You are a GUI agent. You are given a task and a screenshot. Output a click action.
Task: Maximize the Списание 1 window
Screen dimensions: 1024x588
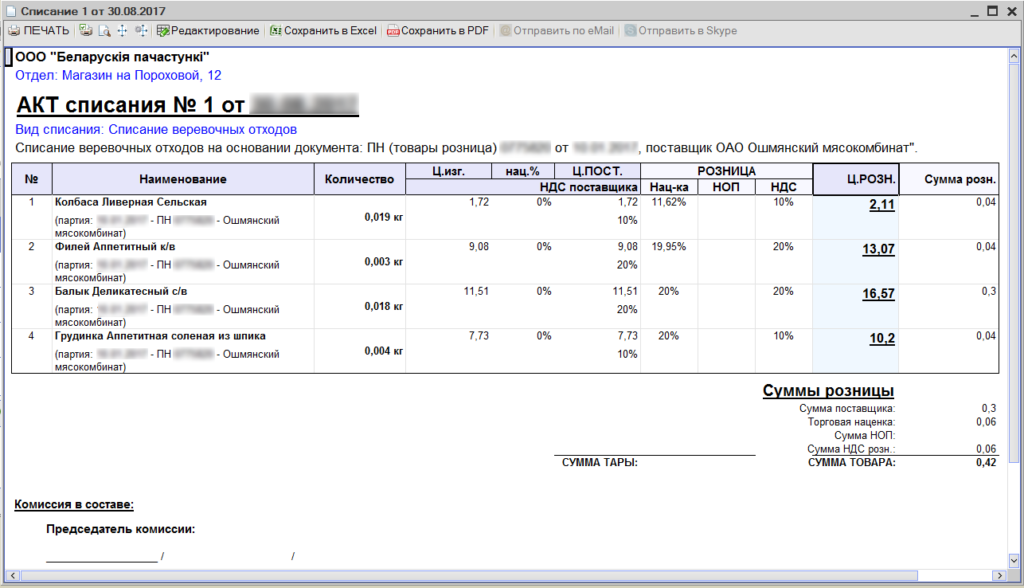point(993,10)
